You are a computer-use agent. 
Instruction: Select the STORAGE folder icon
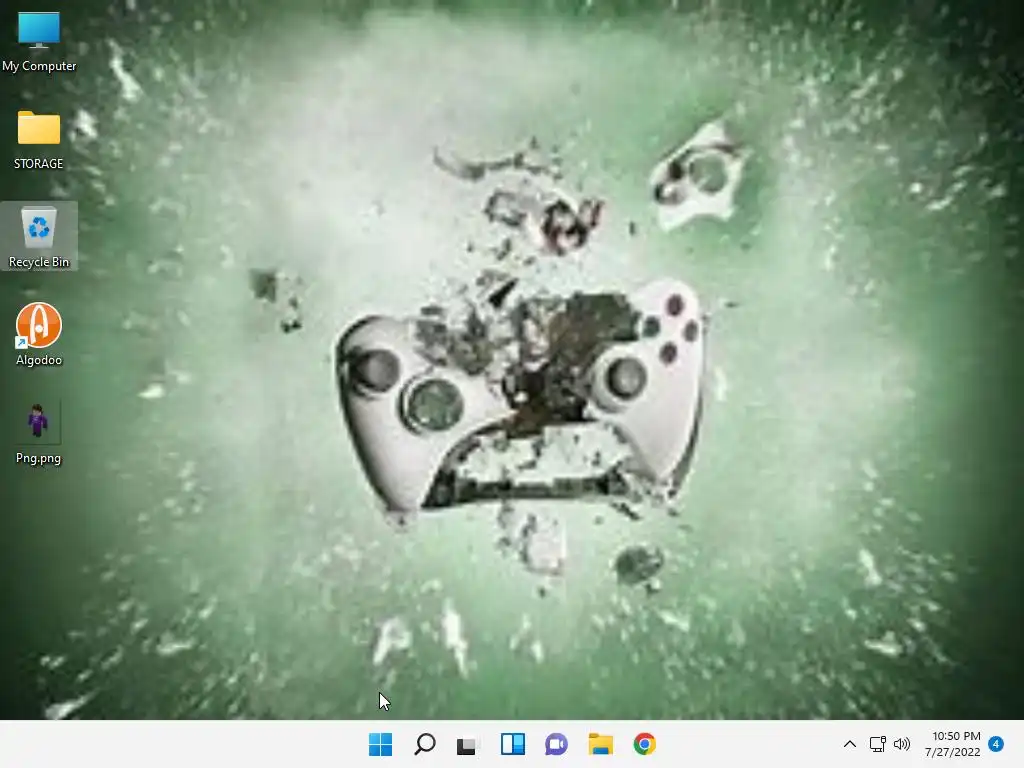[x=39, y=127]
